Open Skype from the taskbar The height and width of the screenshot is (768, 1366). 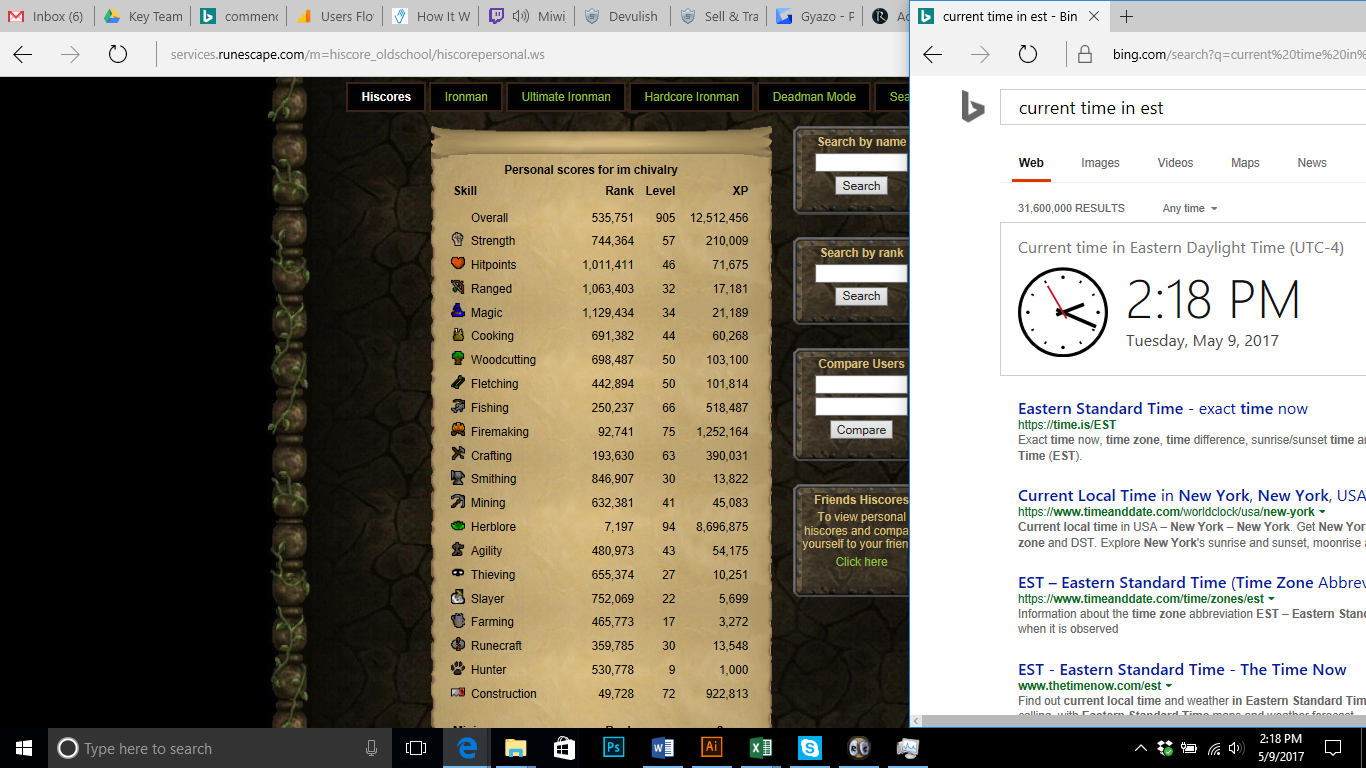point(810,748)
